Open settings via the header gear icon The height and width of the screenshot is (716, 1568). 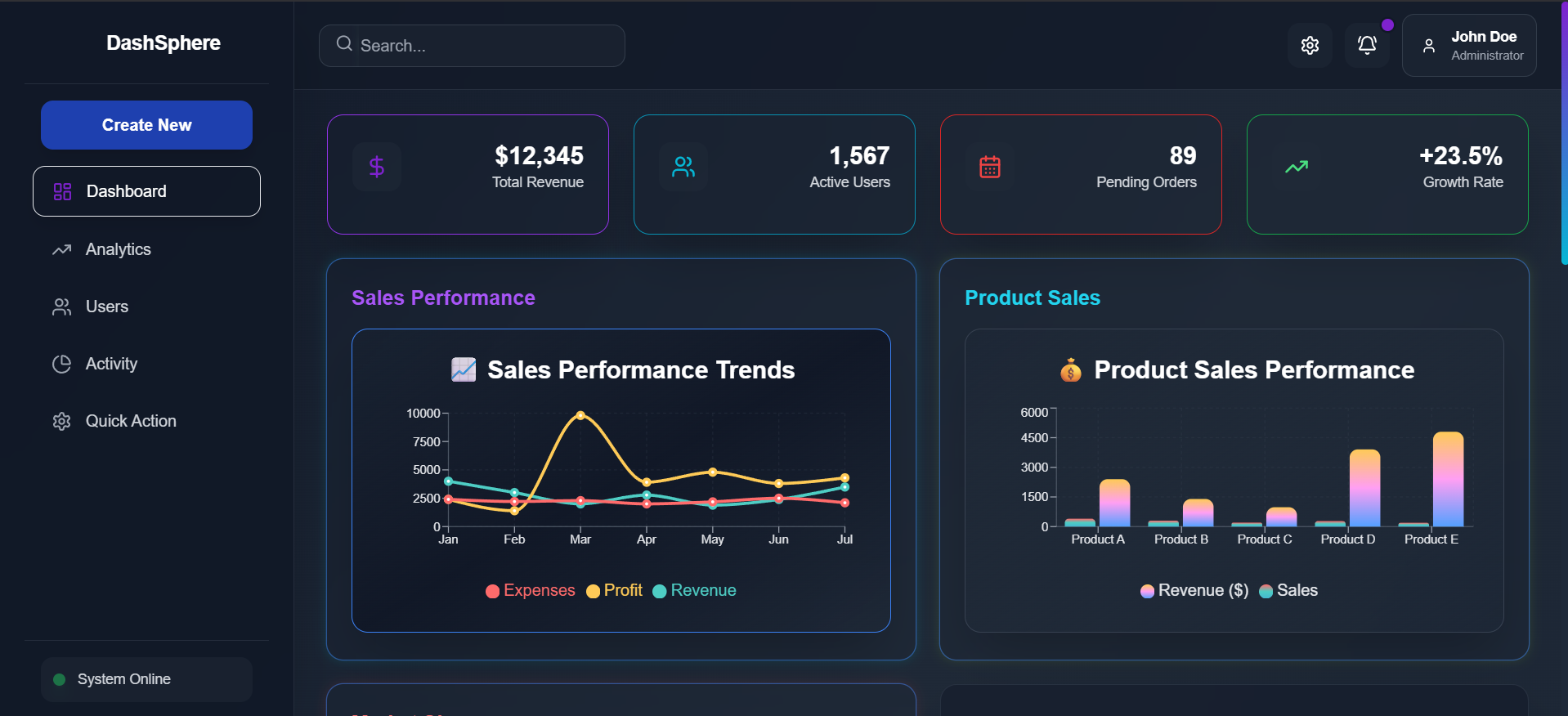[1310, 45]
